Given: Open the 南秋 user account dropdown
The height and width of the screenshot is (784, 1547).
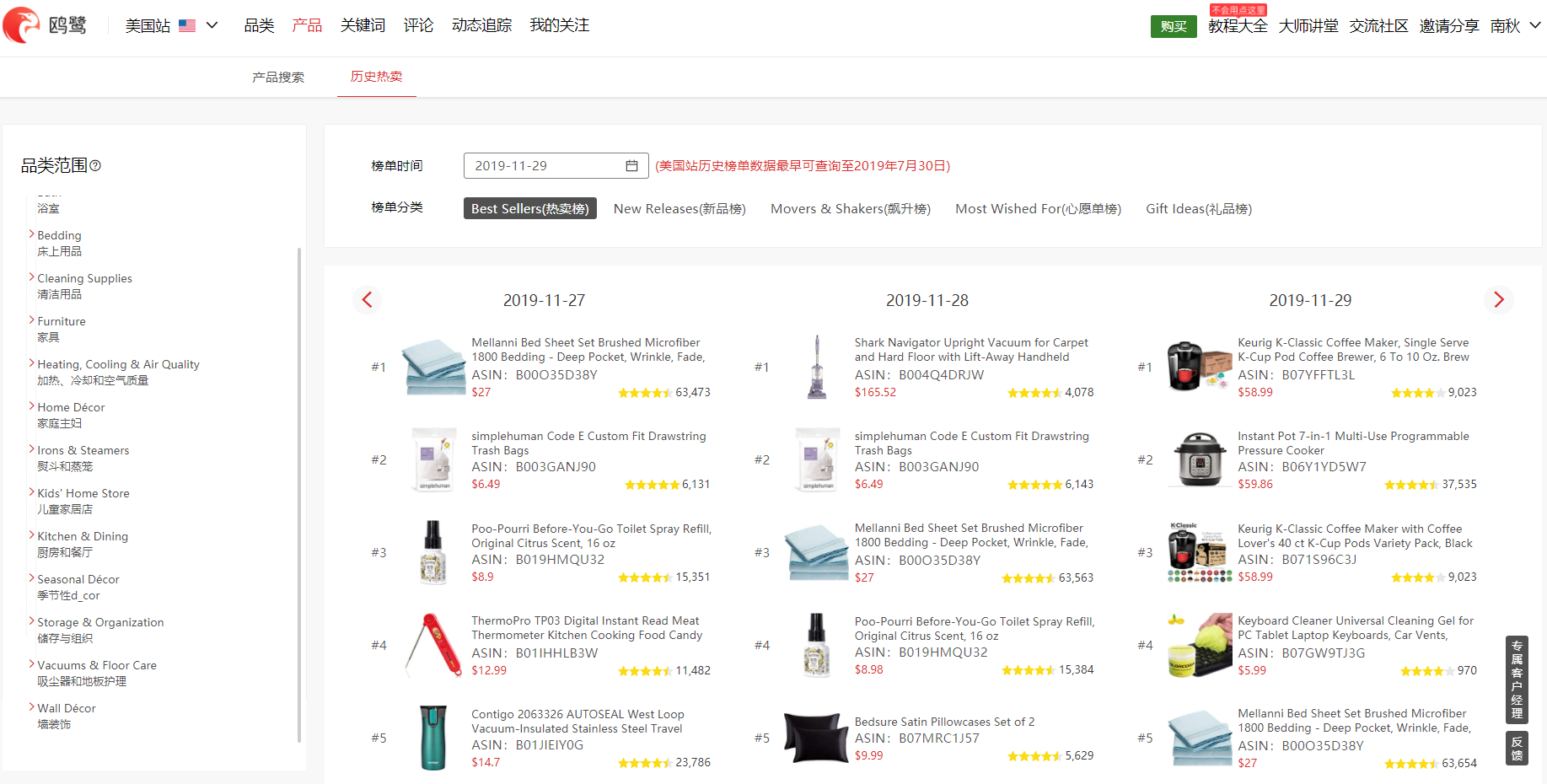Looking at the screenshot, I should (1515, 26).
